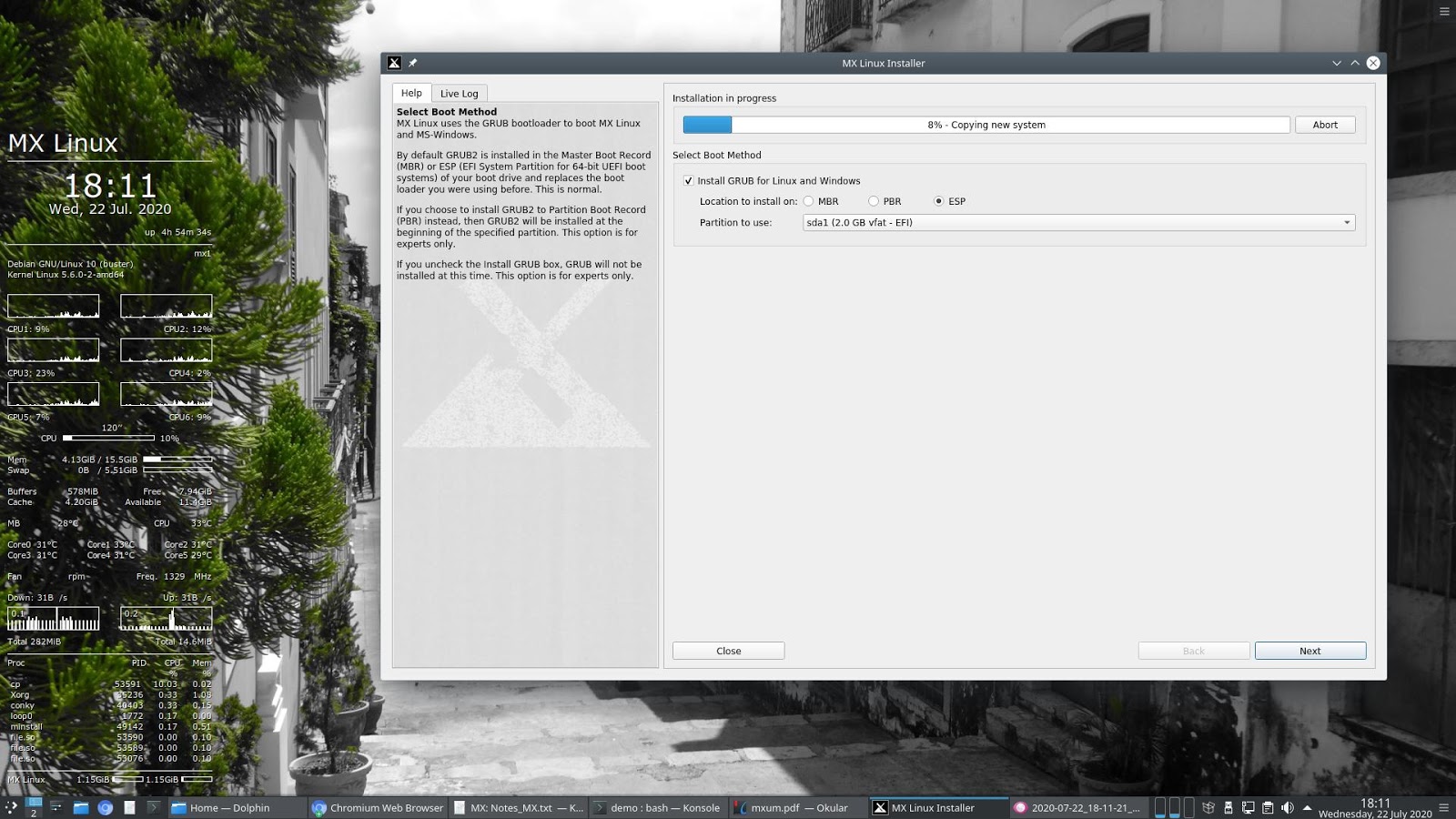Click the MX Linux Installer title bar
This screenshot has width=1456, height=819.
883,63
